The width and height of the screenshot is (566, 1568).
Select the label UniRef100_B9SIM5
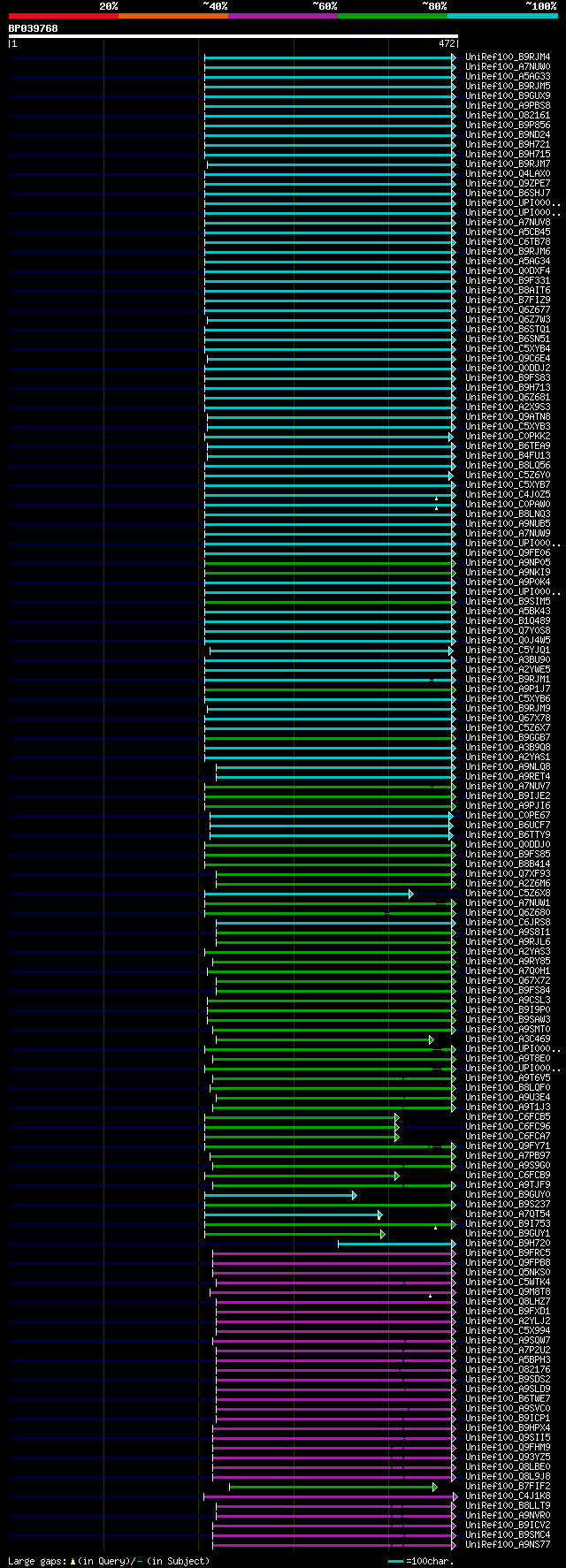point(508,601)
